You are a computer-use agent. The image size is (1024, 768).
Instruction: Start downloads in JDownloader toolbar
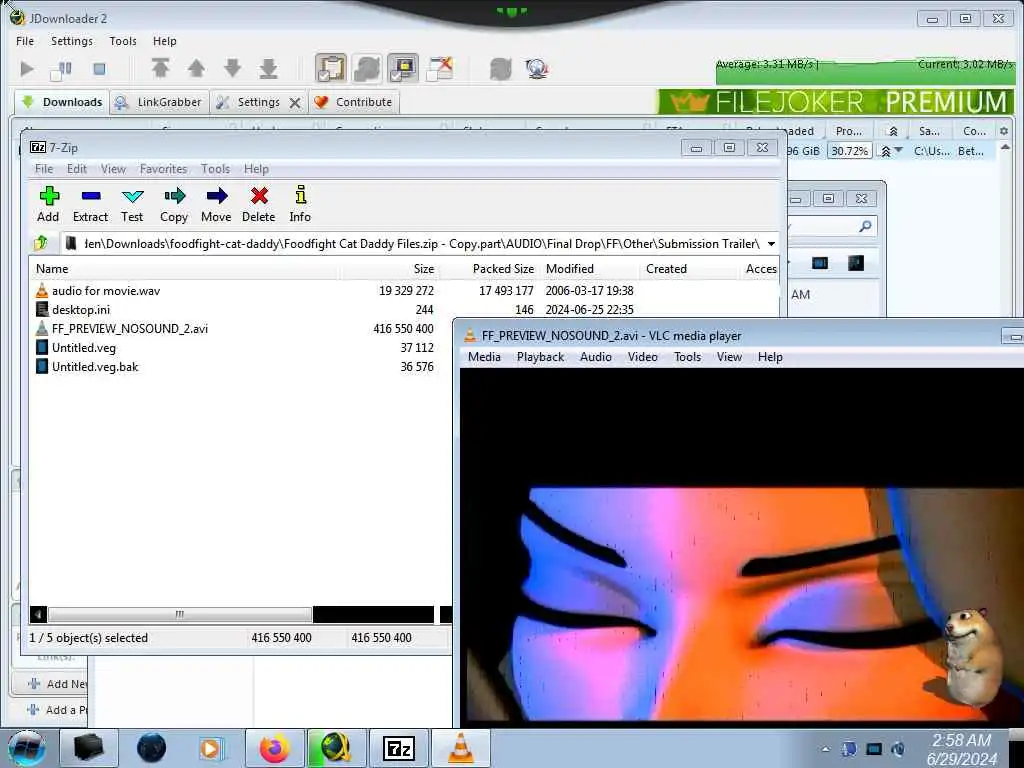coord(27,69)
